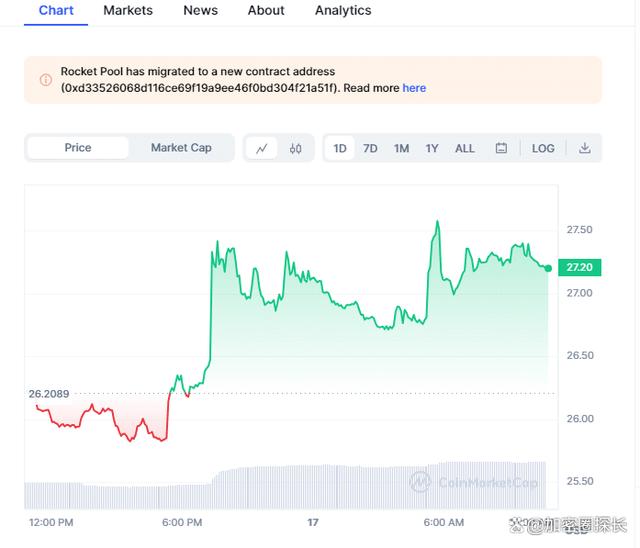Select the line chart icon
640x548 pixels.
pyautogui.click(x=262, y=148)
